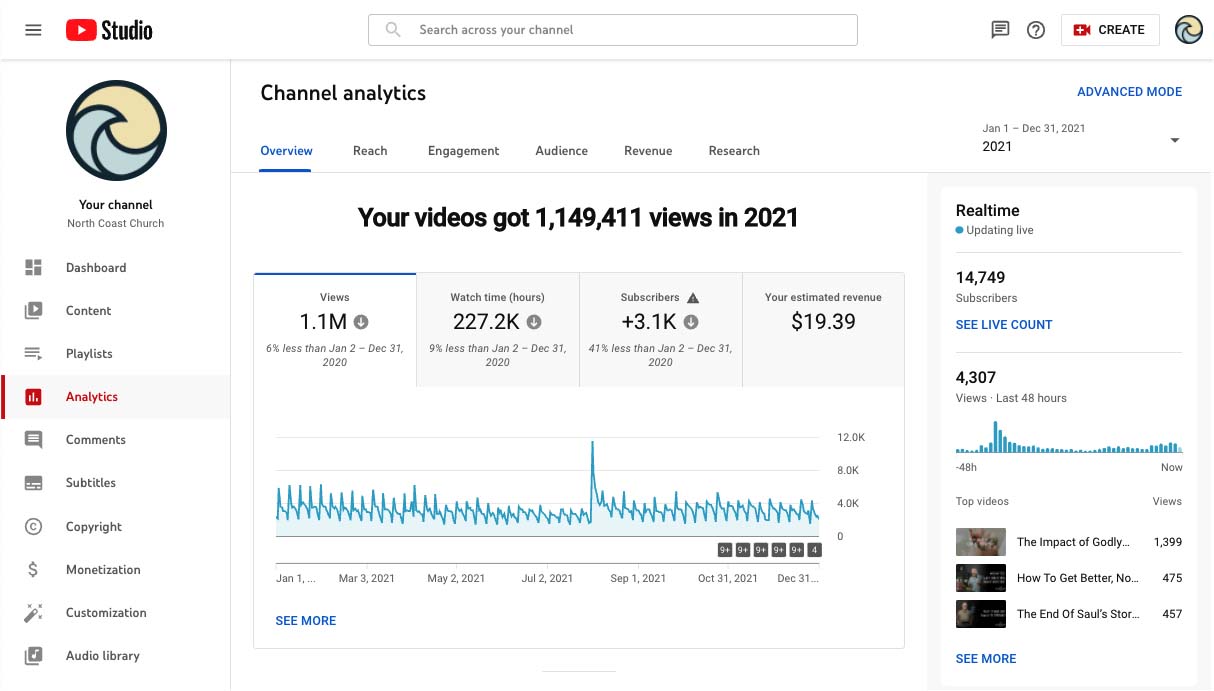1214x691 pixels.
Task: Click the realtime 48-hour bar chart
Action: 1069,437
